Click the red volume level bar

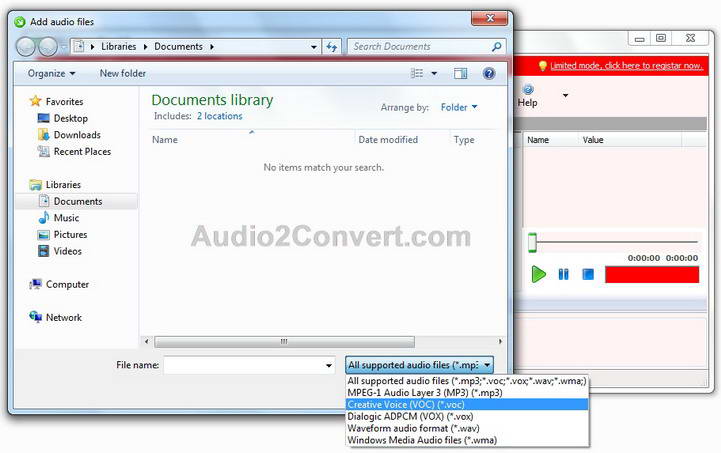click(x=652, y=275)
